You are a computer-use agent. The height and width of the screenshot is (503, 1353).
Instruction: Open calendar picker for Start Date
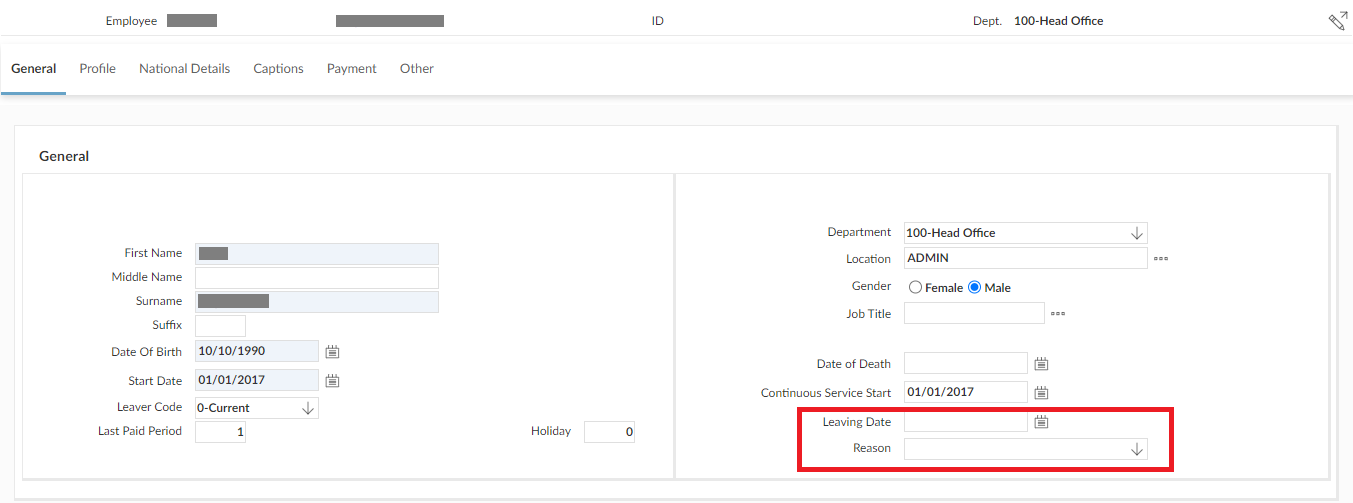pyautogui.click(x=333, y=381)
